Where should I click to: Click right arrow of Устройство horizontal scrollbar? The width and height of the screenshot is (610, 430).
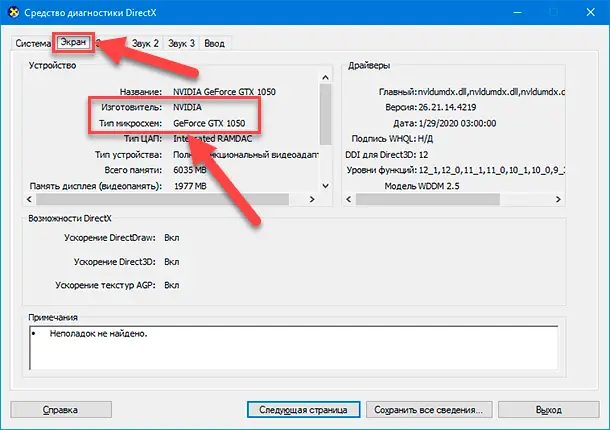(x=312, y=199)
